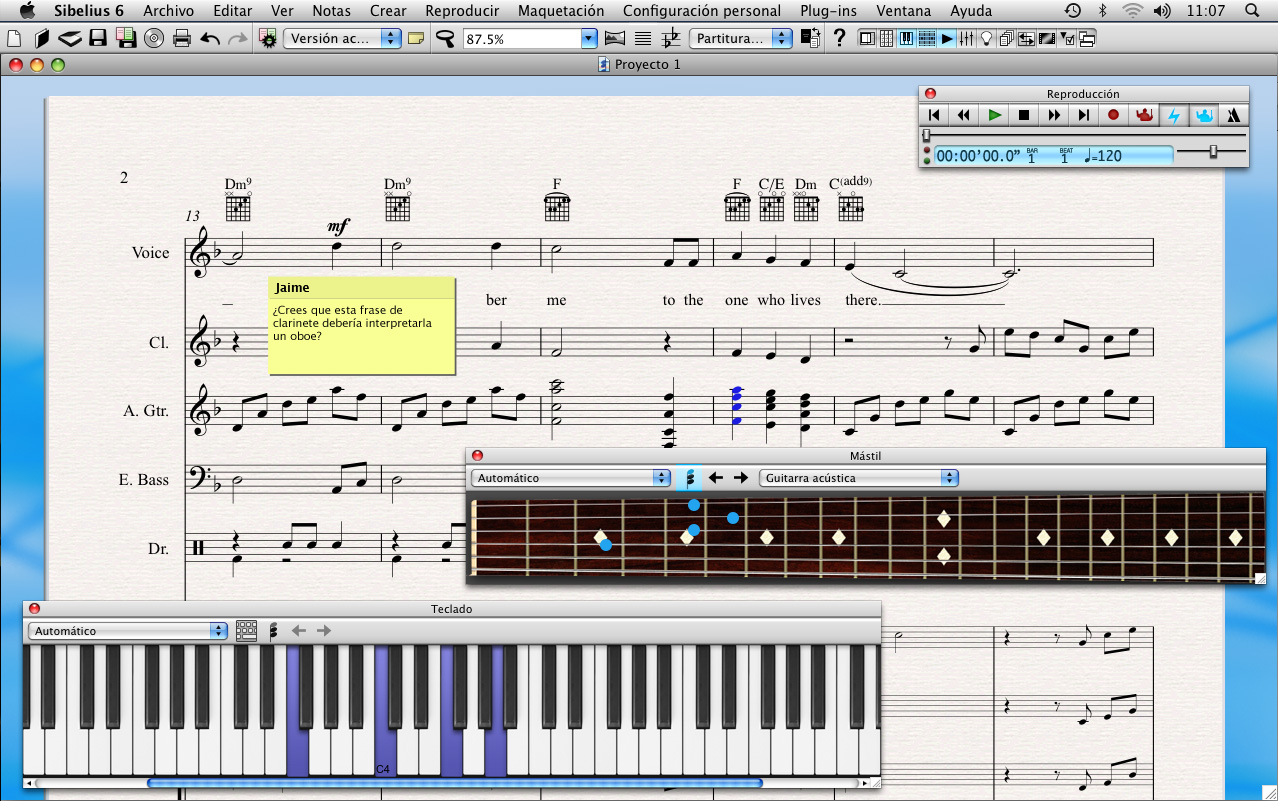The height and width of the screenshot is (801, 1278).
Task: Click the Spotlight magnifier in the menu bar
Action: (x=1252, y=11)
